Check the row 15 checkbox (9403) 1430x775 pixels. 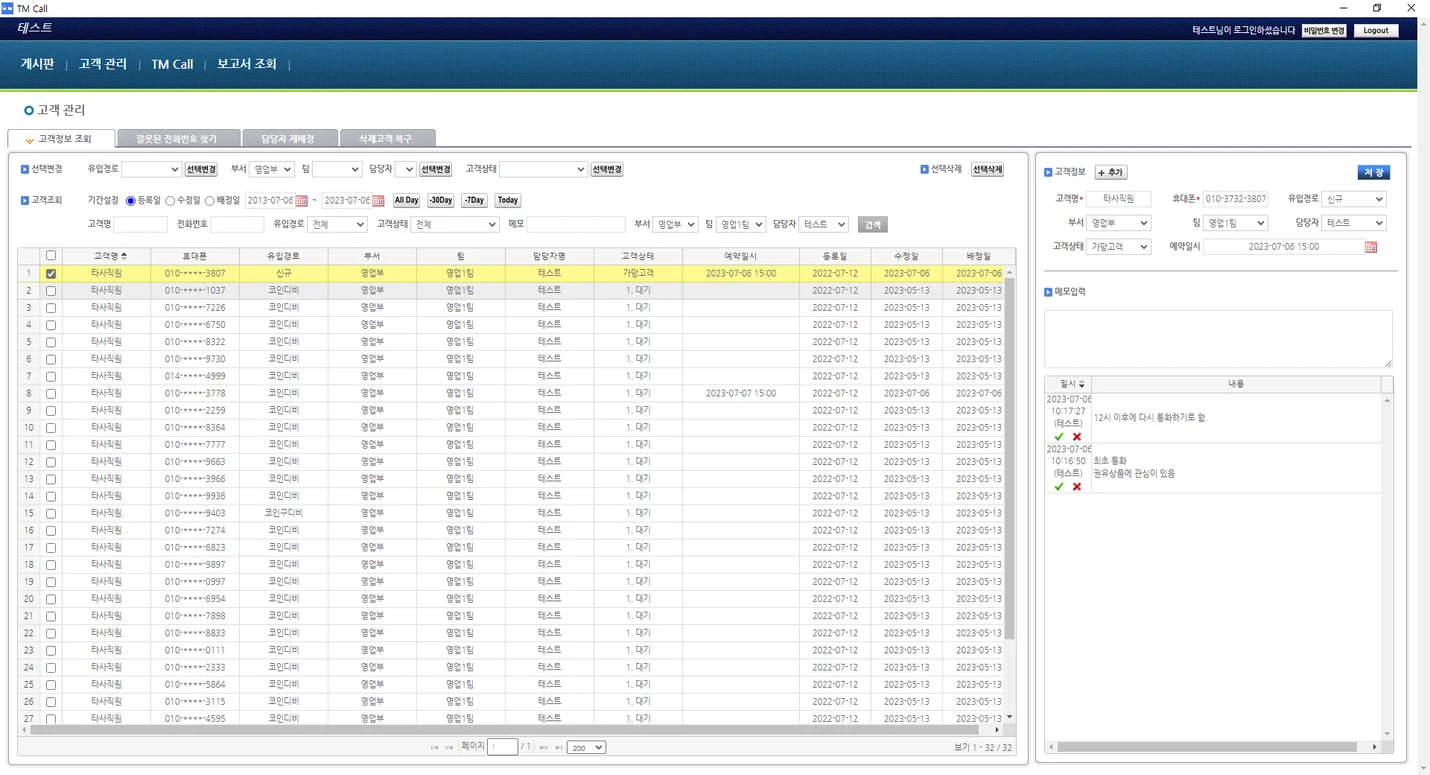click(x=51, y=514)
